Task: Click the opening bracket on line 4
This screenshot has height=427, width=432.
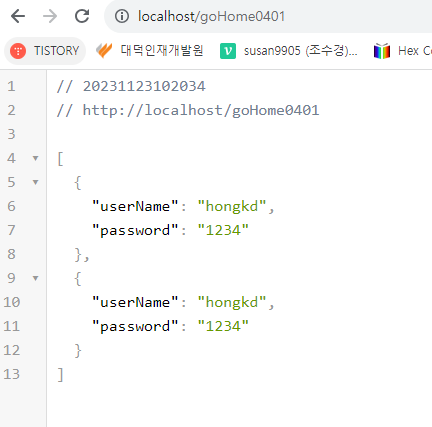Action: [60, 158]
